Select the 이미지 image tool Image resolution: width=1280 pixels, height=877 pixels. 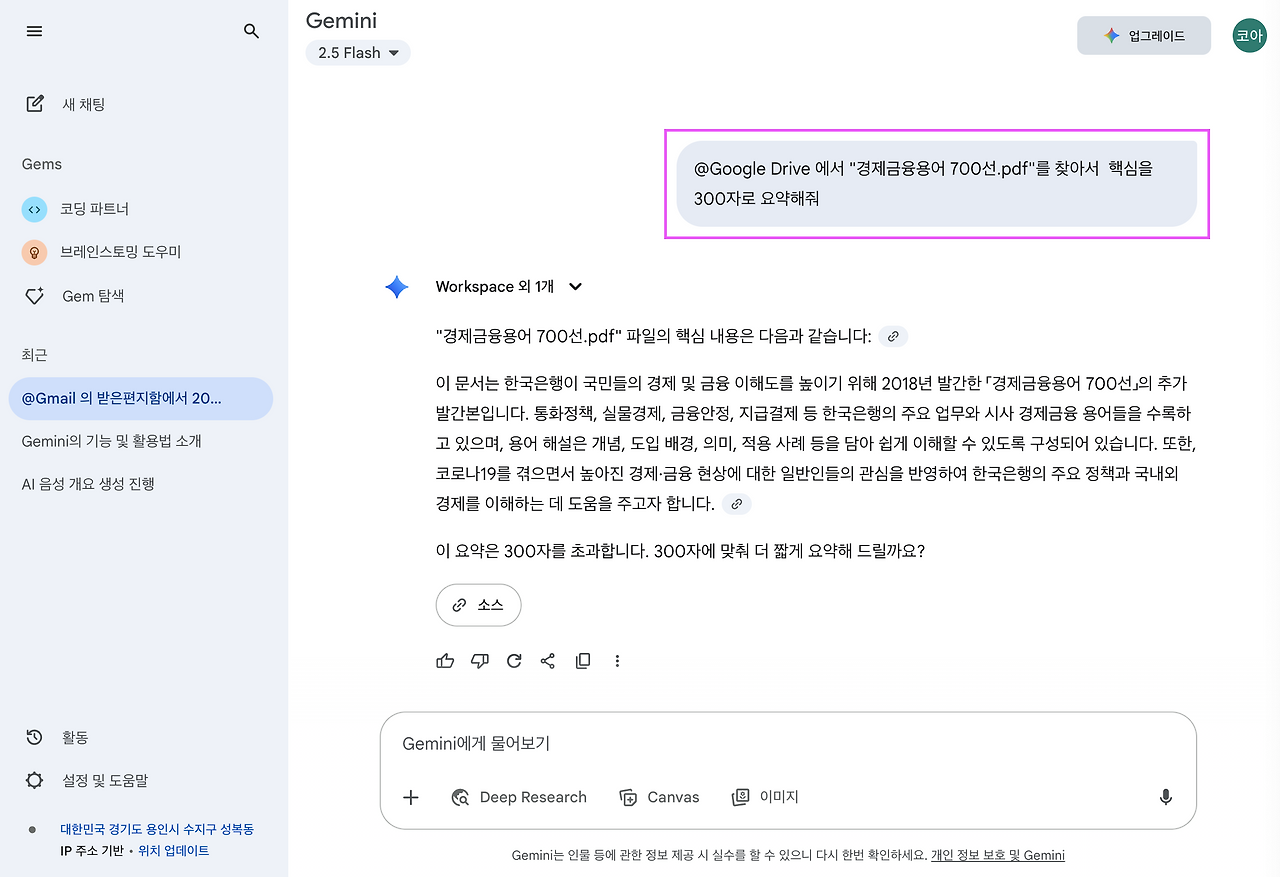pos(765,797)
